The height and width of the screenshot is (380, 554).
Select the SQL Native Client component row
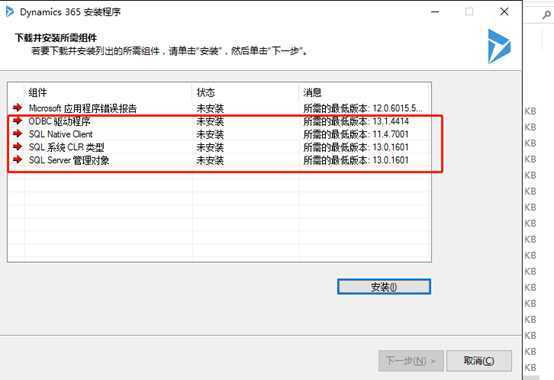tap(219, 134)
